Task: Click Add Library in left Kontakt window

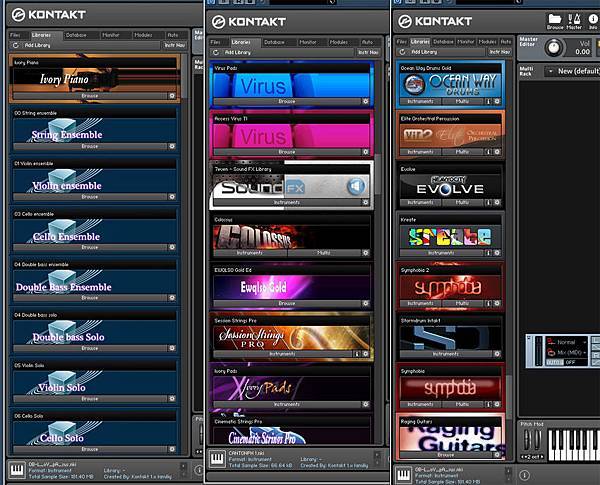Action: point(38,45)
